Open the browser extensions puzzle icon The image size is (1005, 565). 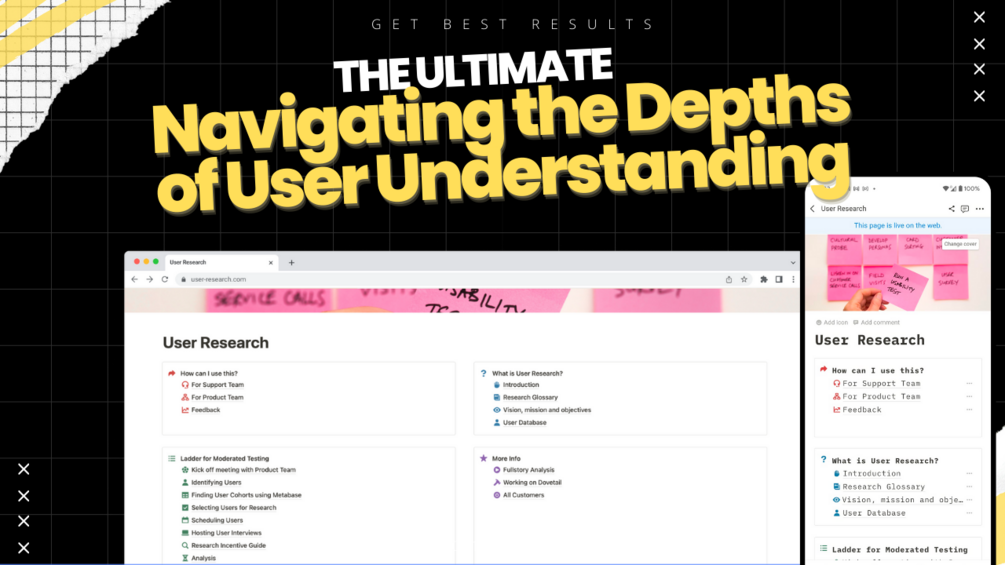[x=763, y=279]
